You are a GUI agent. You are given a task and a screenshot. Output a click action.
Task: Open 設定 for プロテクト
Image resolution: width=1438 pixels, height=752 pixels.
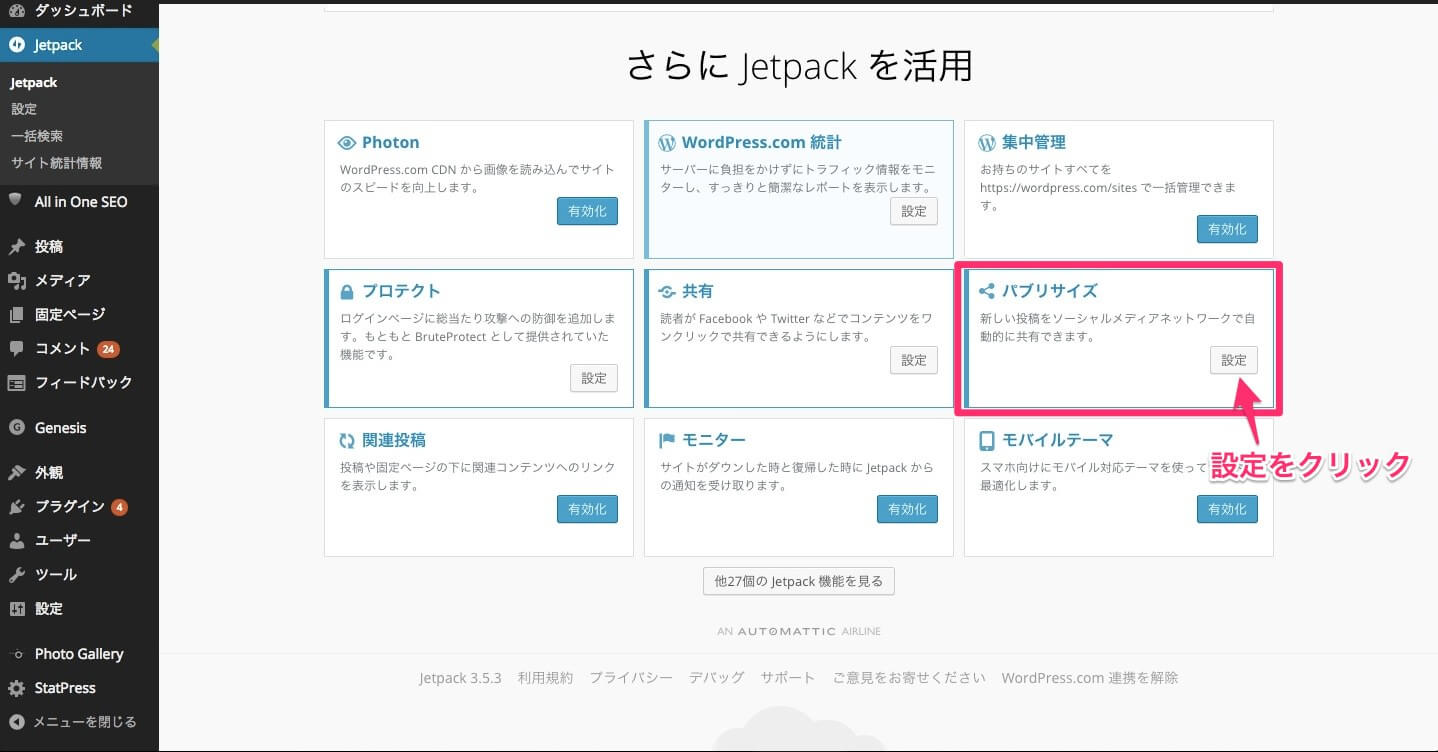coord(594,378)
